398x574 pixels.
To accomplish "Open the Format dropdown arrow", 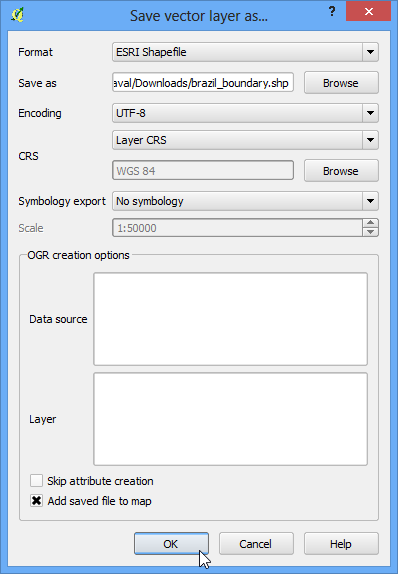I will pos(370,52).
